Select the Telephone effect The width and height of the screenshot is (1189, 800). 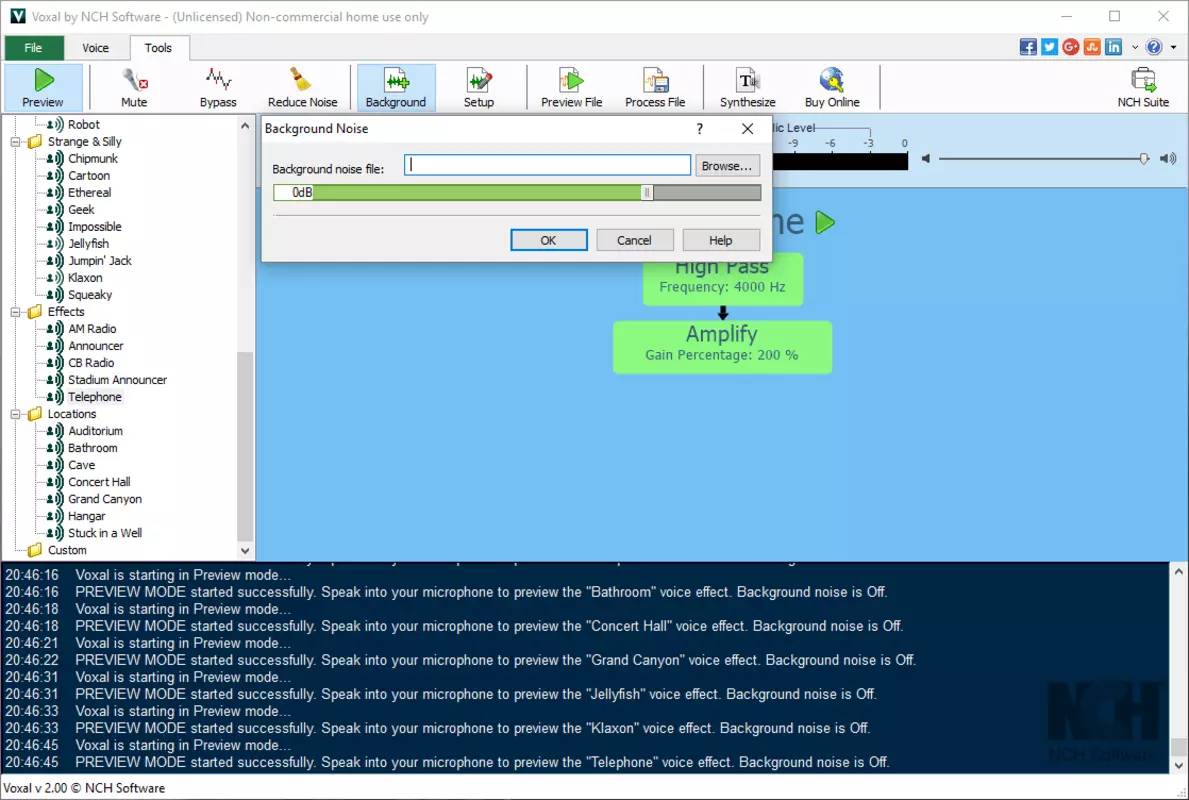tap(95, 397)
